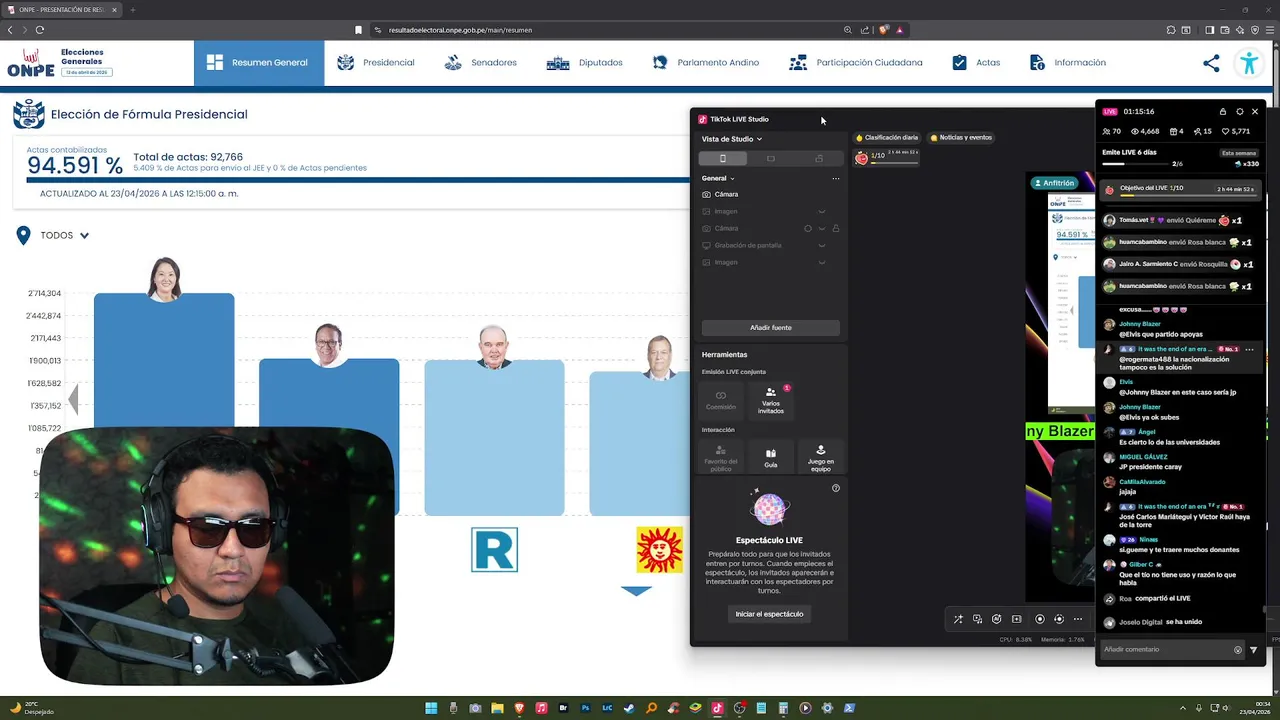Expand the first Imagen source chevron

point(822,211)
